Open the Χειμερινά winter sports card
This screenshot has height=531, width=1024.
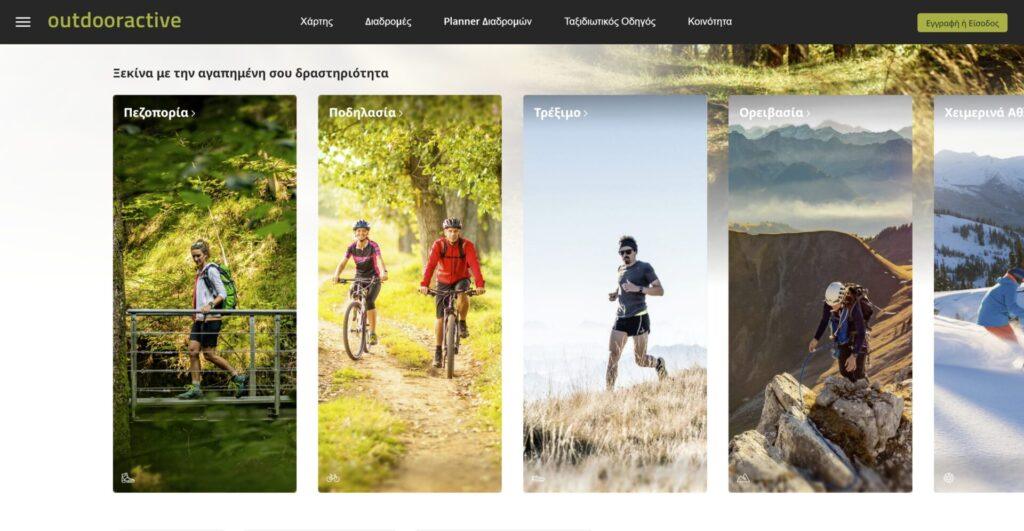[979, 293]
